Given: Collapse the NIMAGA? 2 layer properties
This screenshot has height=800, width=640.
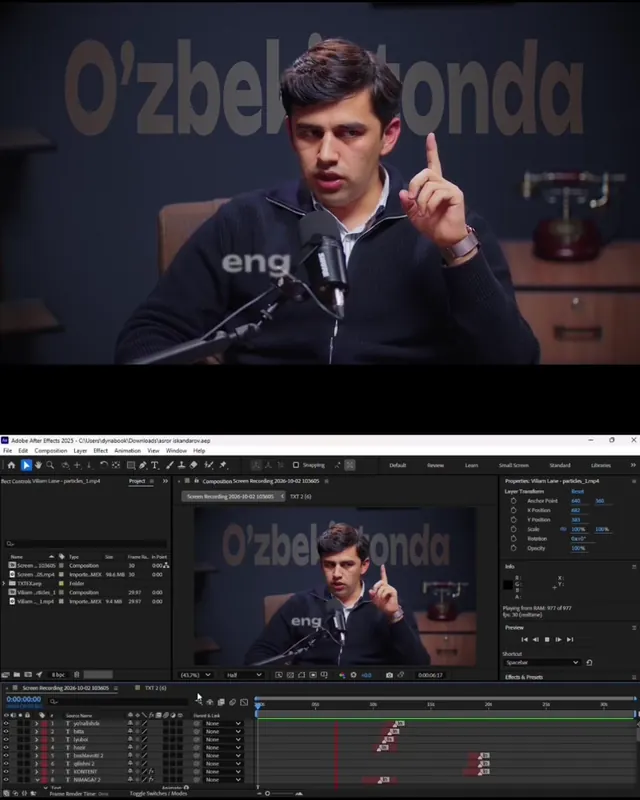Looking at the screenshot, I should [x=37, y=780].
